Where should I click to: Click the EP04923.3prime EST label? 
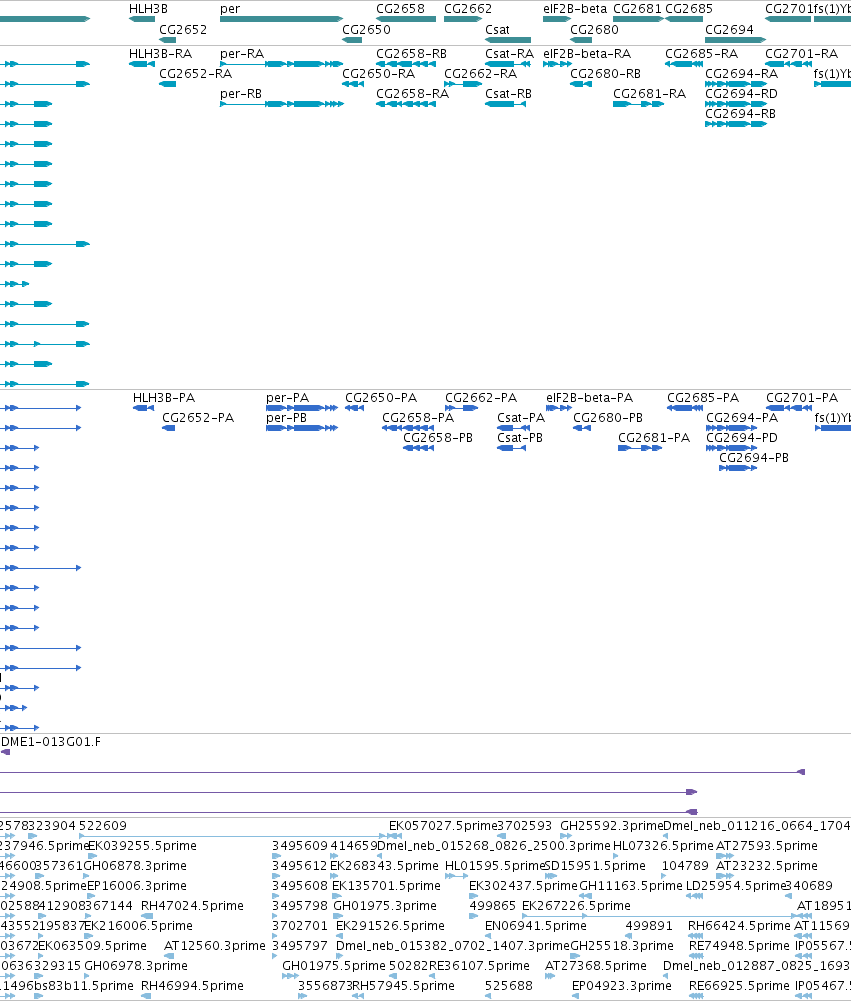click(x=622, y=986)
